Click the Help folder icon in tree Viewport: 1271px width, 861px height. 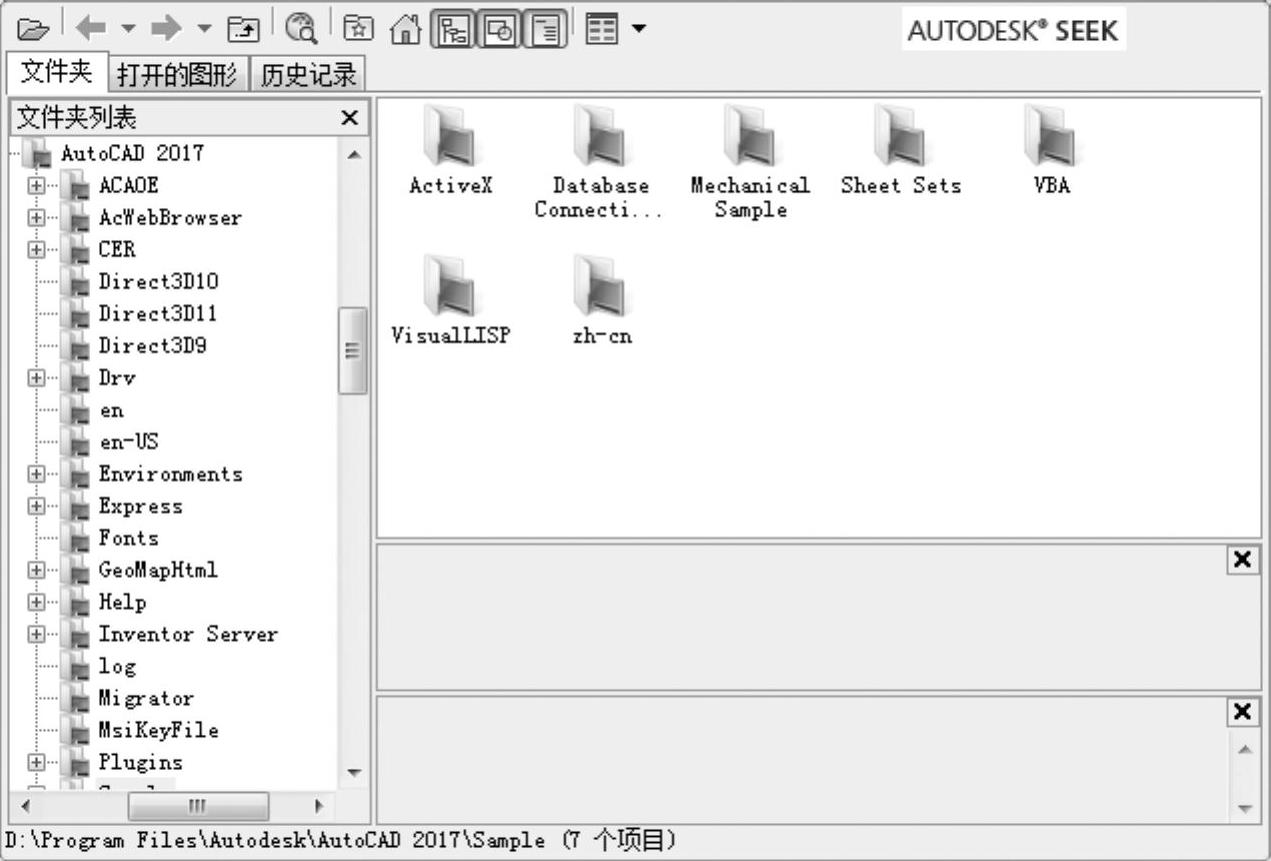click(x=75, y=602)
